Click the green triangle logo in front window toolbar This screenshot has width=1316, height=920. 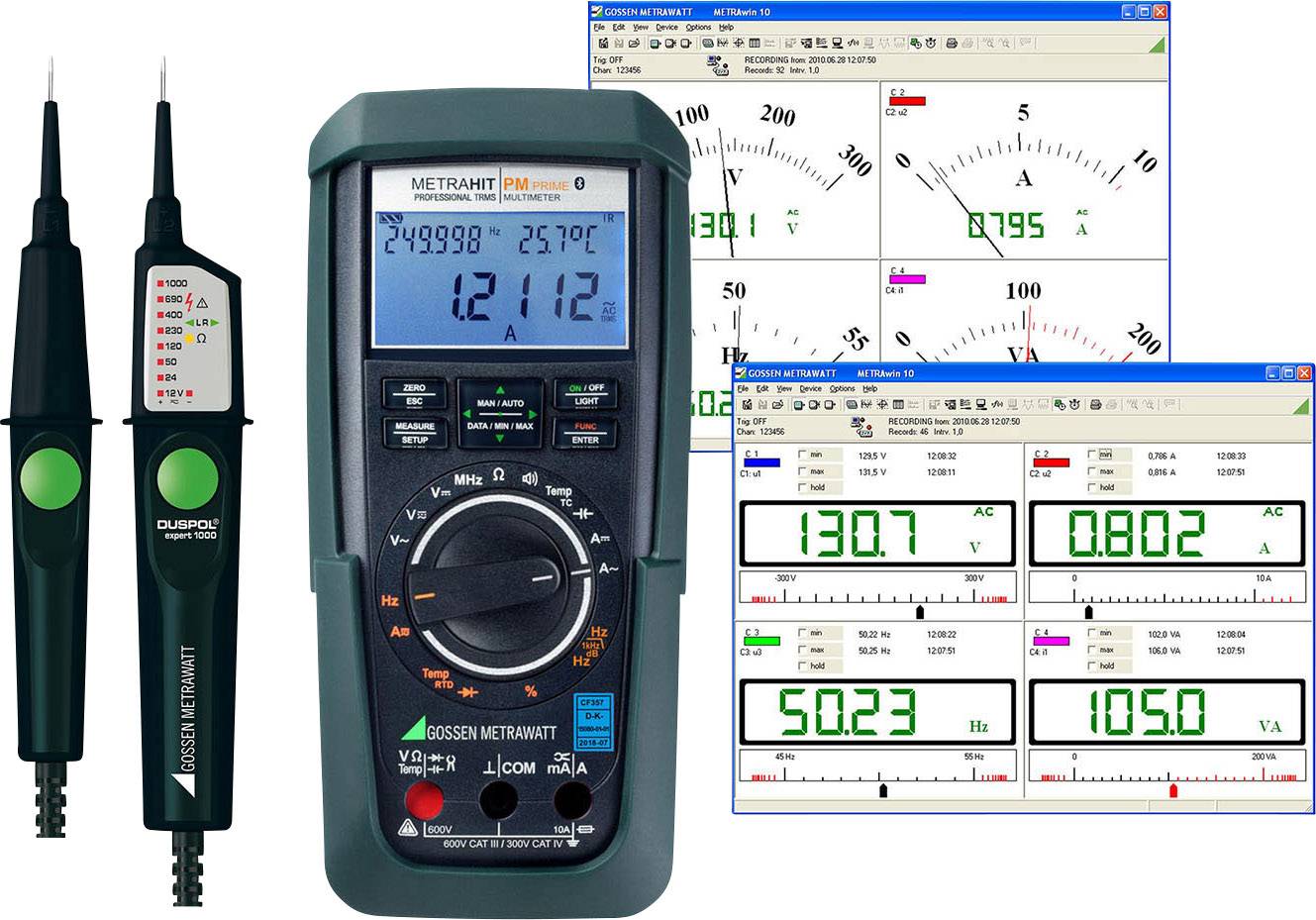coord(1300,406)
